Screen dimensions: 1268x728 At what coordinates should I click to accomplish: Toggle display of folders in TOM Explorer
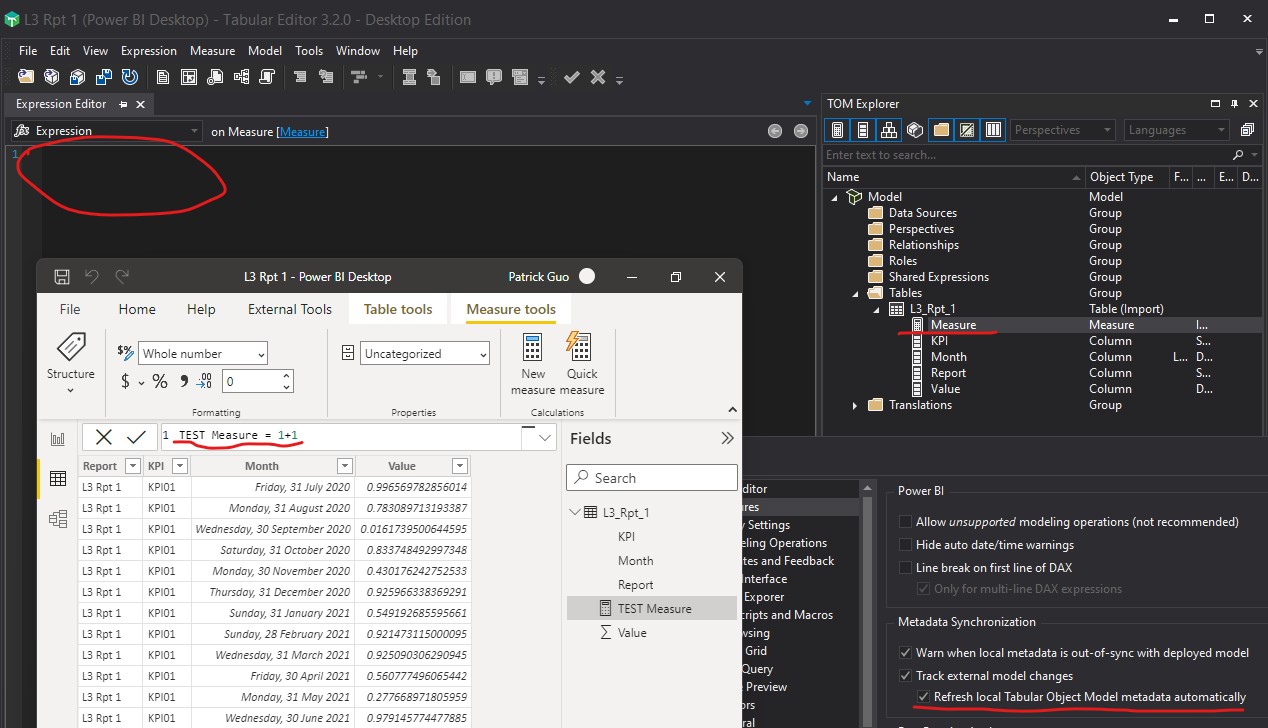941,130
